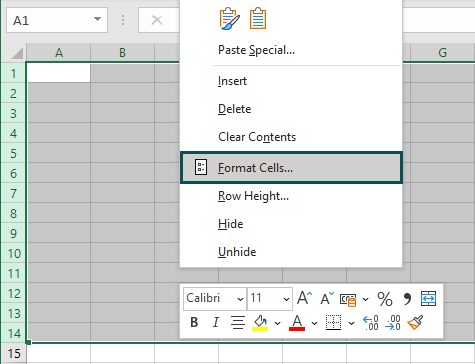Screen dimensions: 475x364
Task: Apply Accounting number format
Action: (348, 299)
